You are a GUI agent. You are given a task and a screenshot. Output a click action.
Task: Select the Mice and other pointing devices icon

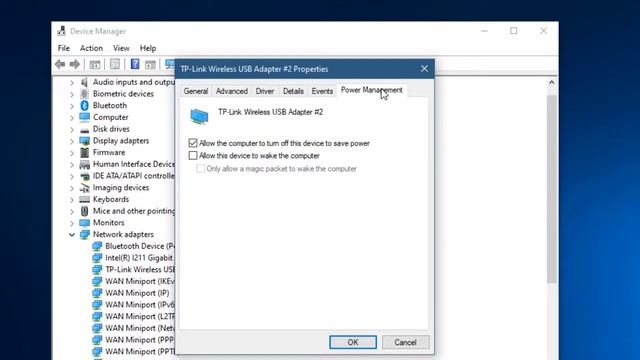click(84, 211)
